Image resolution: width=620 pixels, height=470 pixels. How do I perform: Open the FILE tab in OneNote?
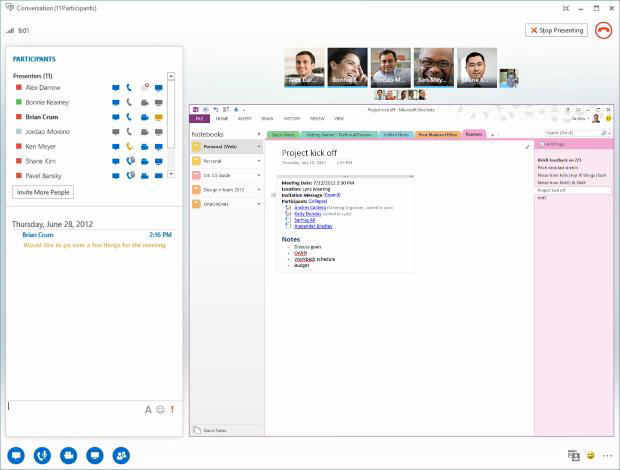(x=199, y=119)
